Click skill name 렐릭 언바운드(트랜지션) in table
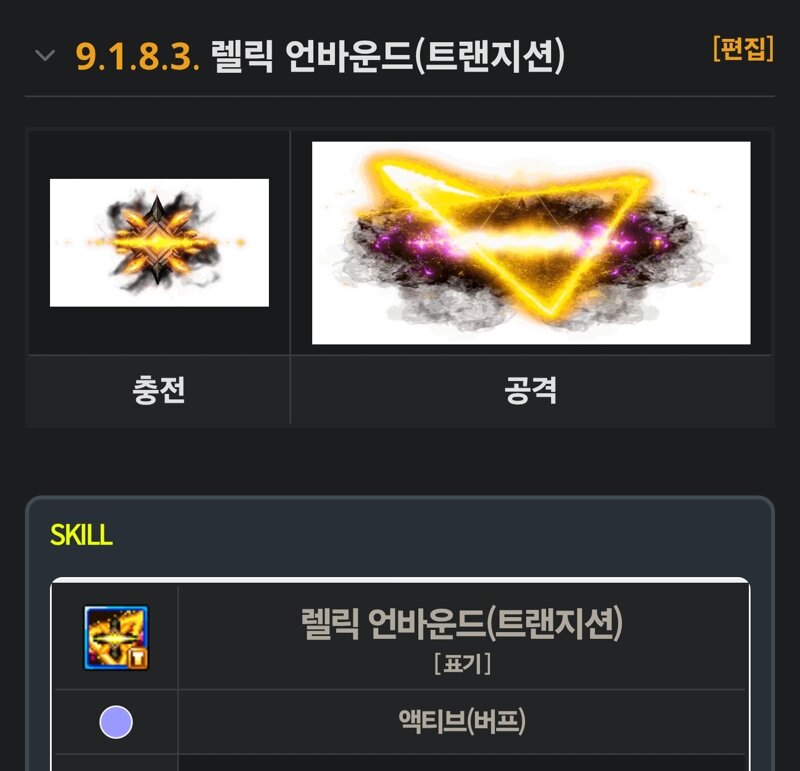The height and width of the screenshot is (771, 800). click(462, 624)
